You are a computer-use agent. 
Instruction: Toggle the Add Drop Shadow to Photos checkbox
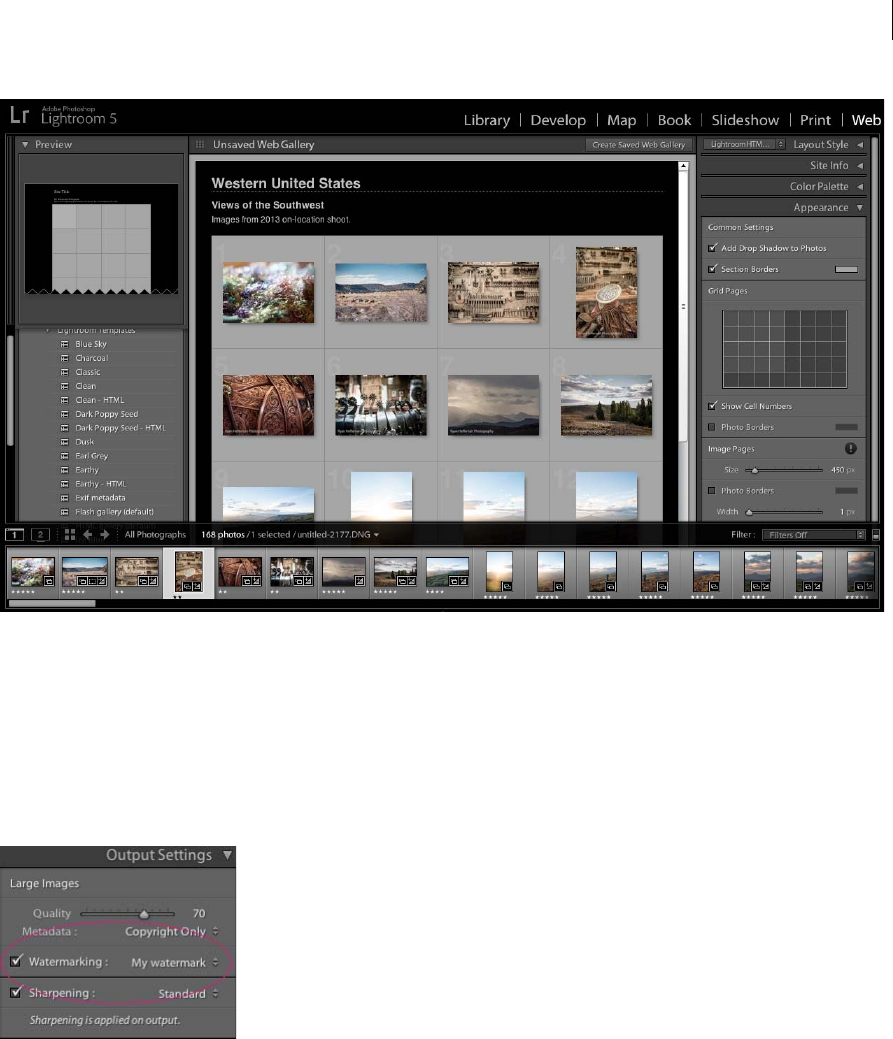click(x=712, y=248)
